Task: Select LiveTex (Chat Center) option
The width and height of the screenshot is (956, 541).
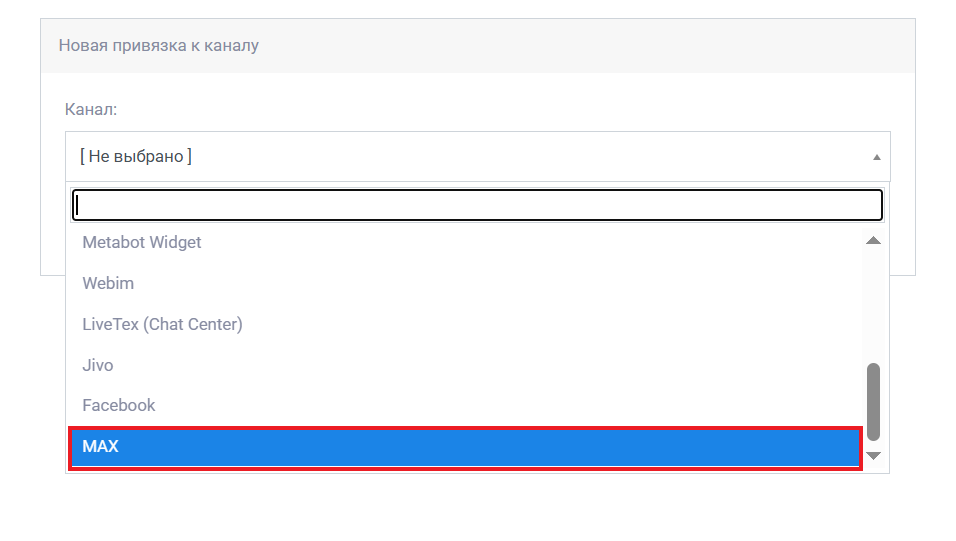Action: tap(162, 324)
